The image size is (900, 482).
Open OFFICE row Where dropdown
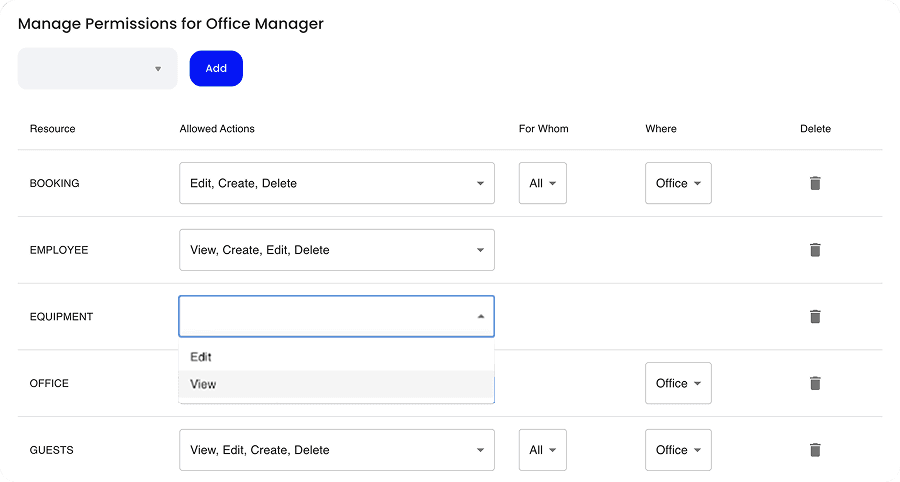pos(678,383)
